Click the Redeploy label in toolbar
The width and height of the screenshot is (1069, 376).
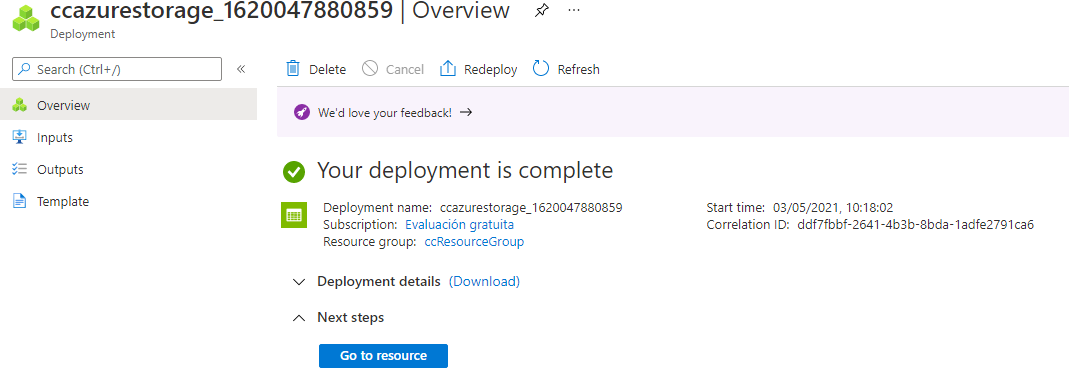(490, 69)
